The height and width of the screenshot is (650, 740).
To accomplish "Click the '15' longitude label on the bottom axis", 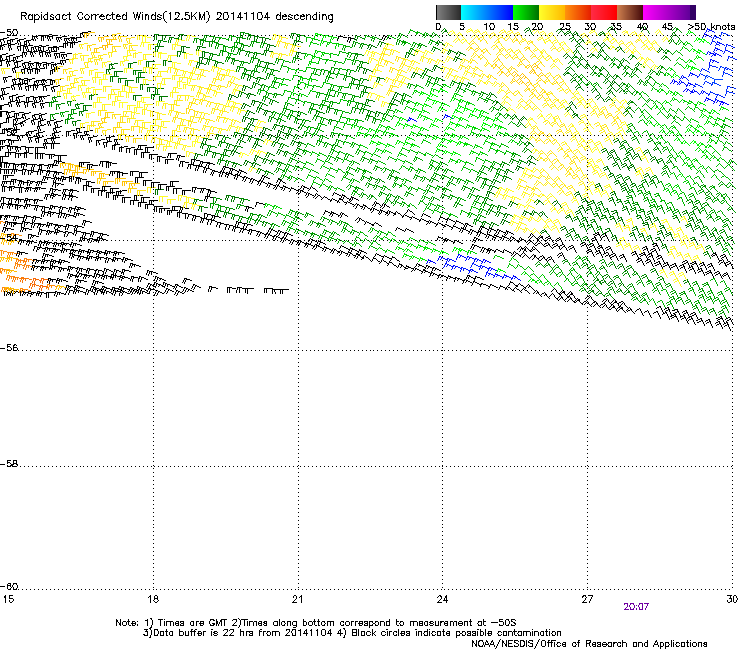I will (x=8, y=599).
